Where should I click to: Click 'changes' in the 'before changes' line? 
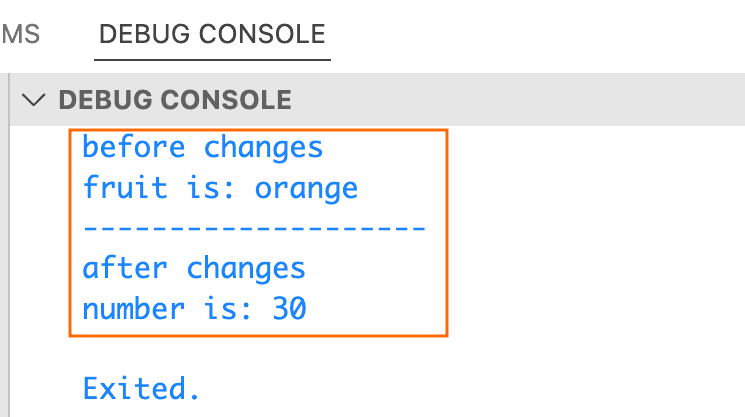click(264, 148)
